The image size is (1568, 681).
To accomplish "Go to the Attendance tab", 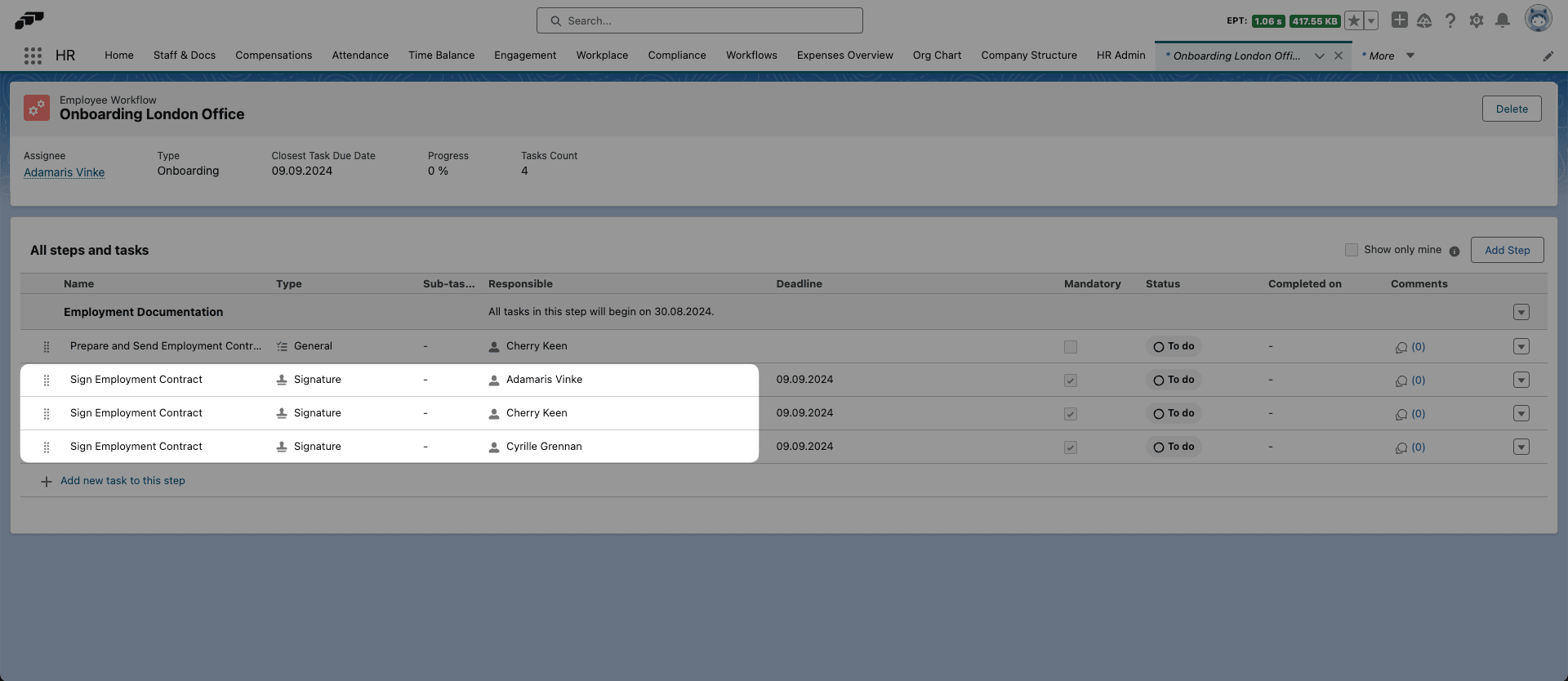I will (x=360, y=56).
